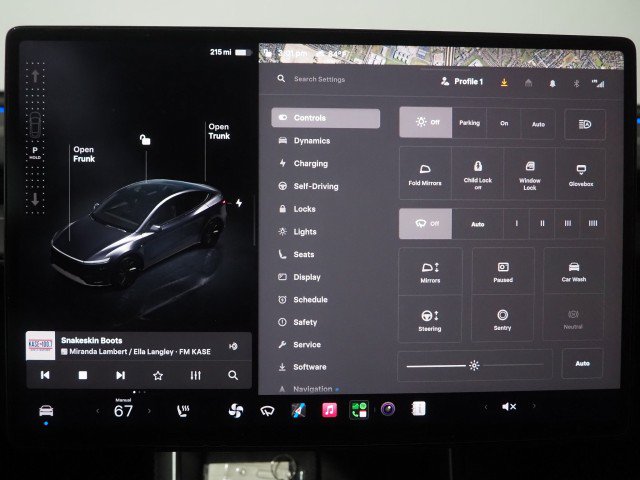Viewport: 640px width, 480px height.
Task: Open Profile 1 driver profile
Action: click(x=462, y=82)
